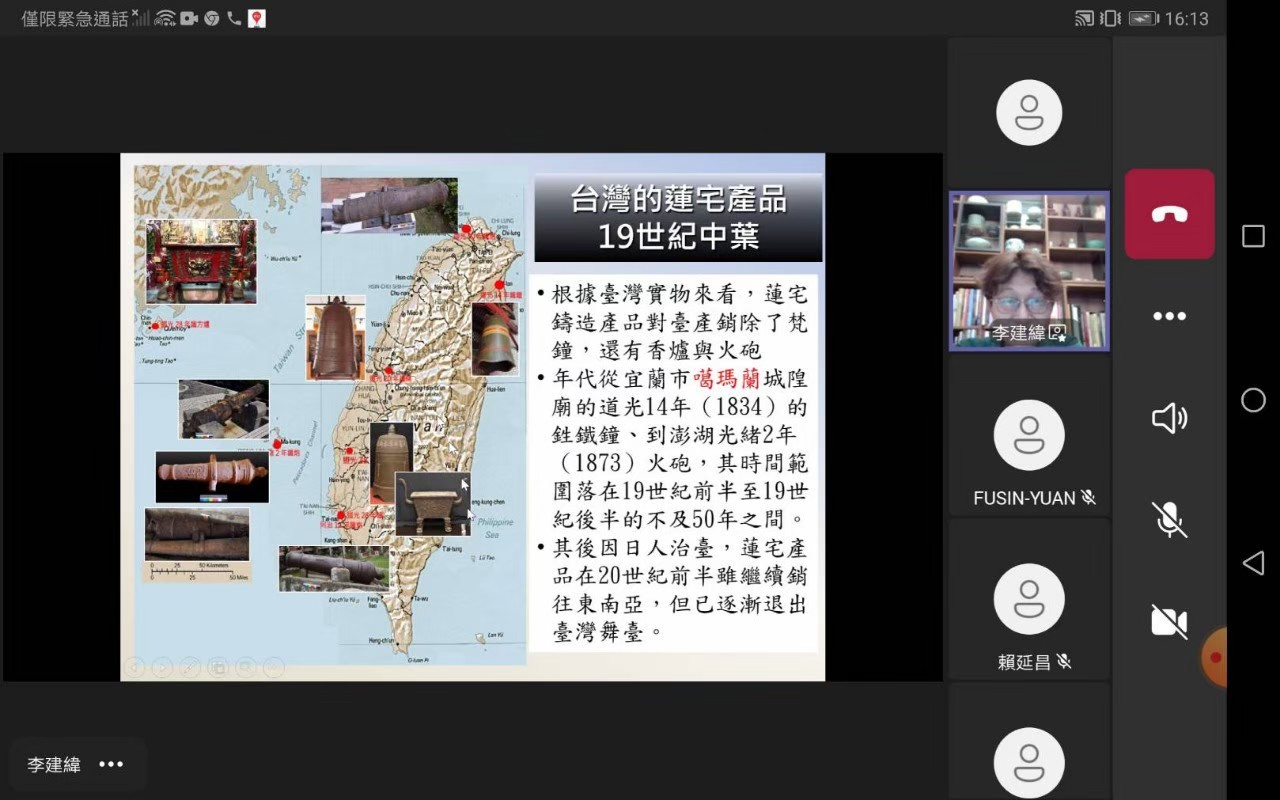Image resolution: width=1280 pixels, height=800 pixels.
Task: Tap the shared slide title 台灣的蓮宅產品
Action: [x=678, y=201]
